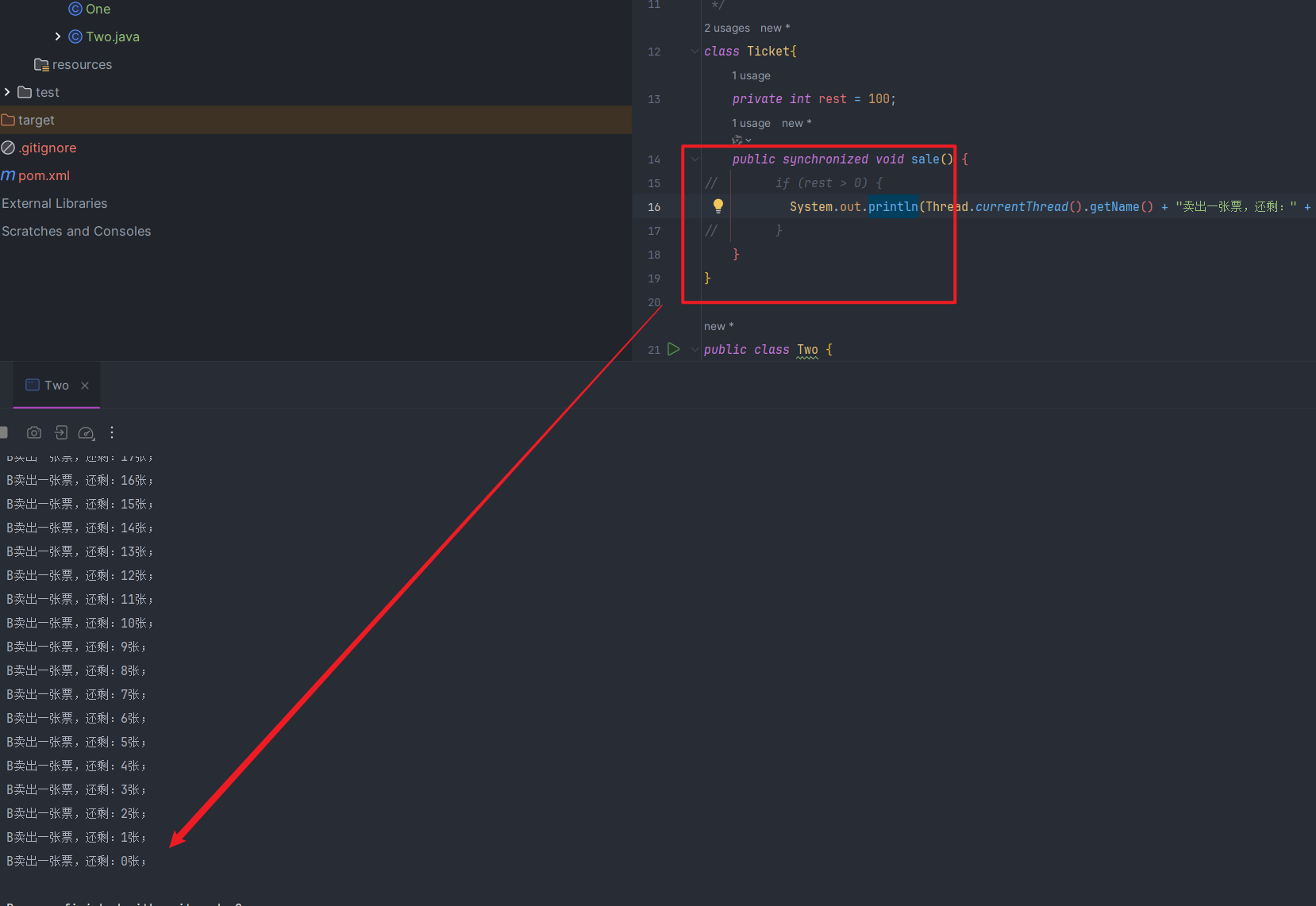The height and width of the screenshot is (906, 1316).
Task: Click the yellow lightbulb quick-fix icon
Action: click(x=718, y=206)
